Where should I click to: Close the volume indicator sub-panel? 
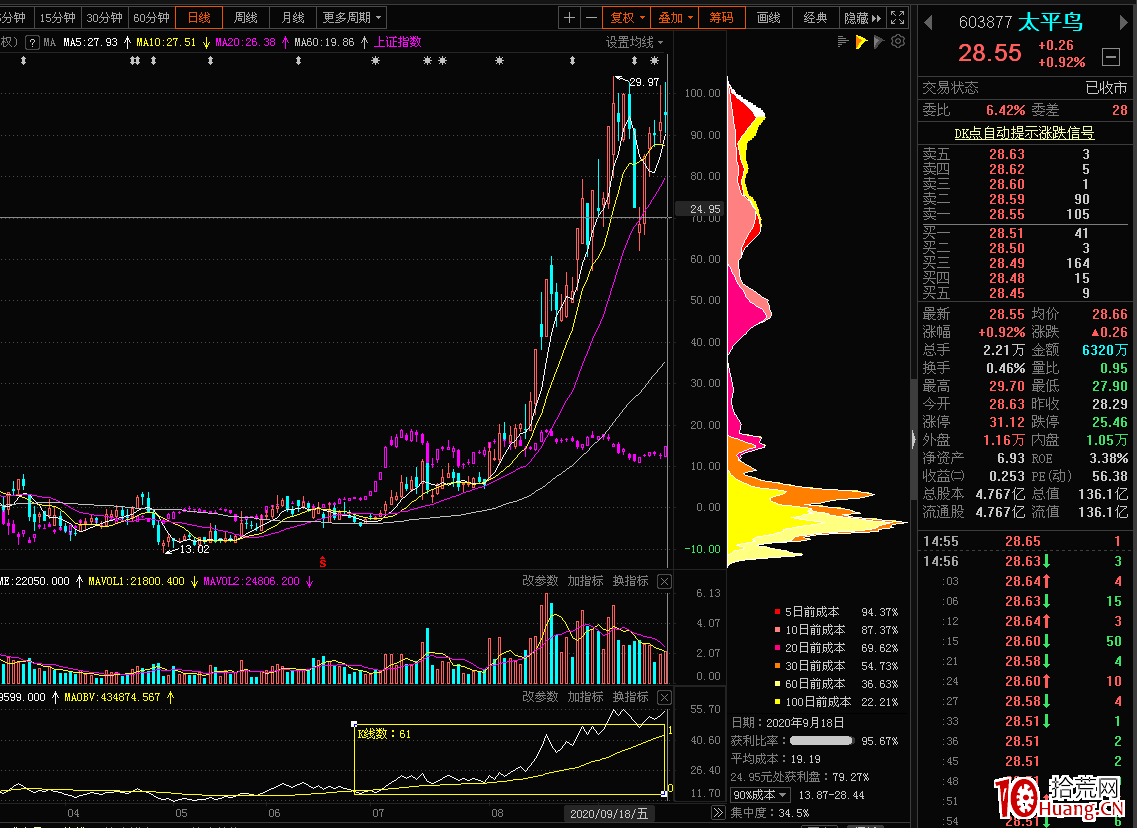pyautogui.click(x=664, y=581)
